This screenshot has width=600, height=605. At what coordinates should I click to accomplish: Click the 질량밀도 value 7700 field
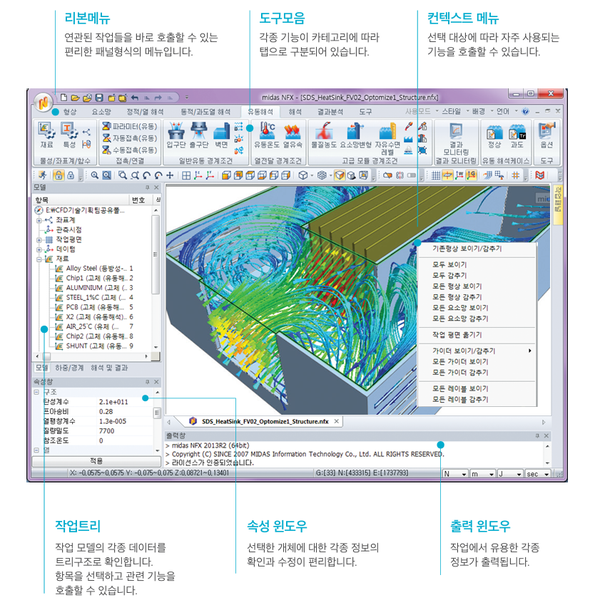(125, 431)
